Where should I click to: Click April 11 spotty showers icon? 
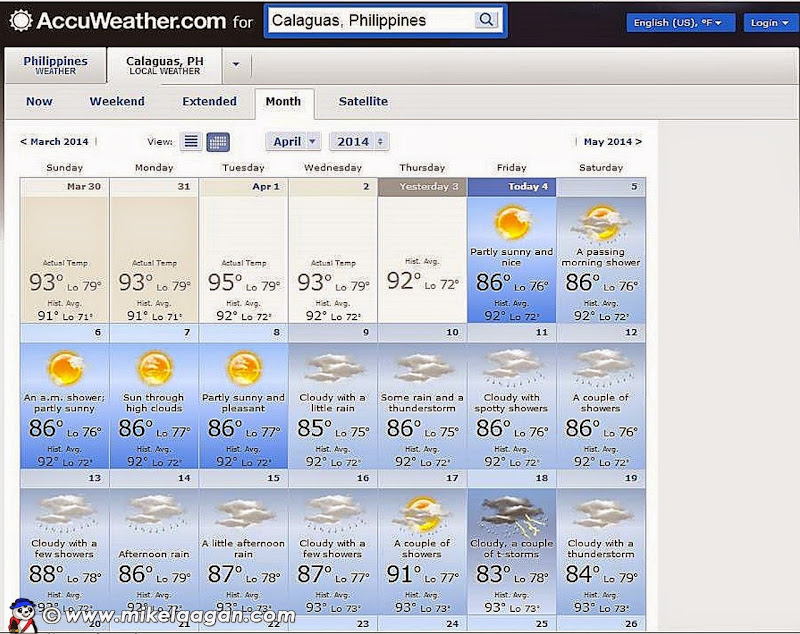tap(512, 367)
